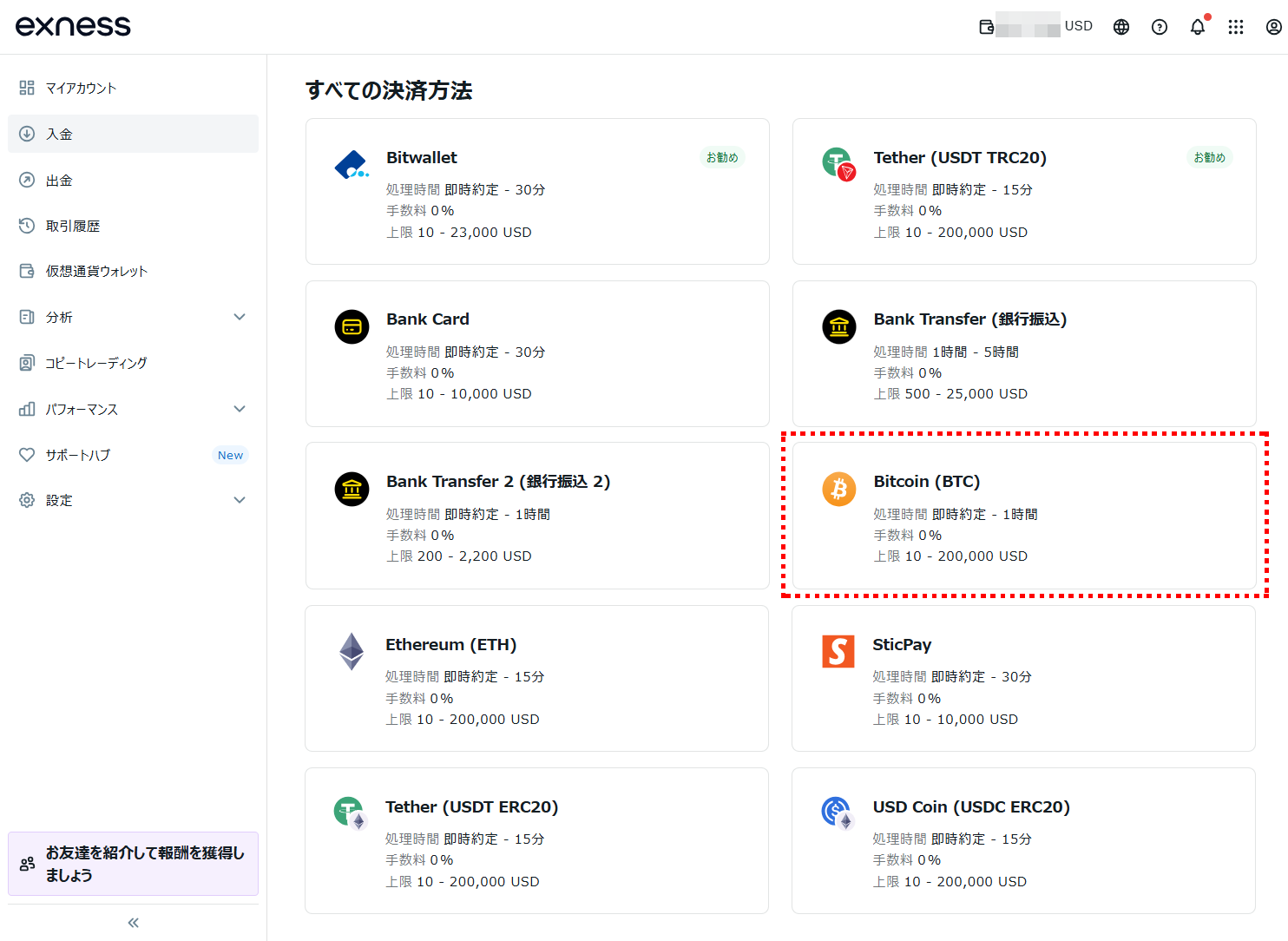The width and height of the screenshot is (1288, 941).
Task: Click the USD Coin ERC20 logo icon
Action: click(x=838, y=813)
